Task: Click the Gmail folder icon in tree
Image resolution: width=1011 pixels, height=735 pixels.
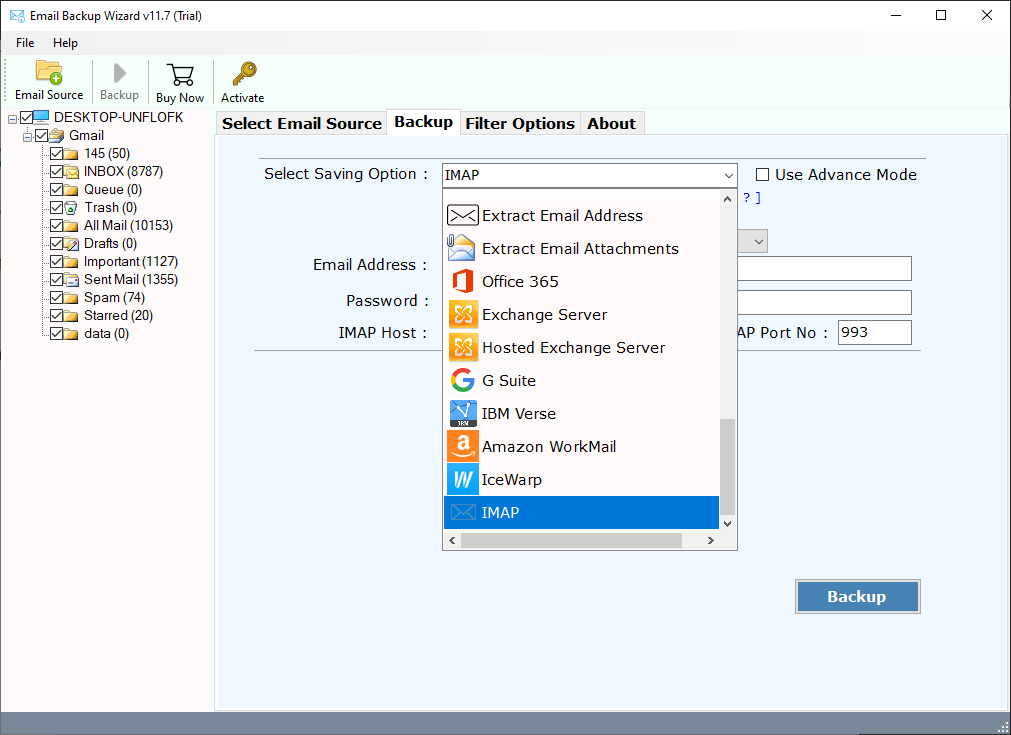Action: [x=57, y=135]
